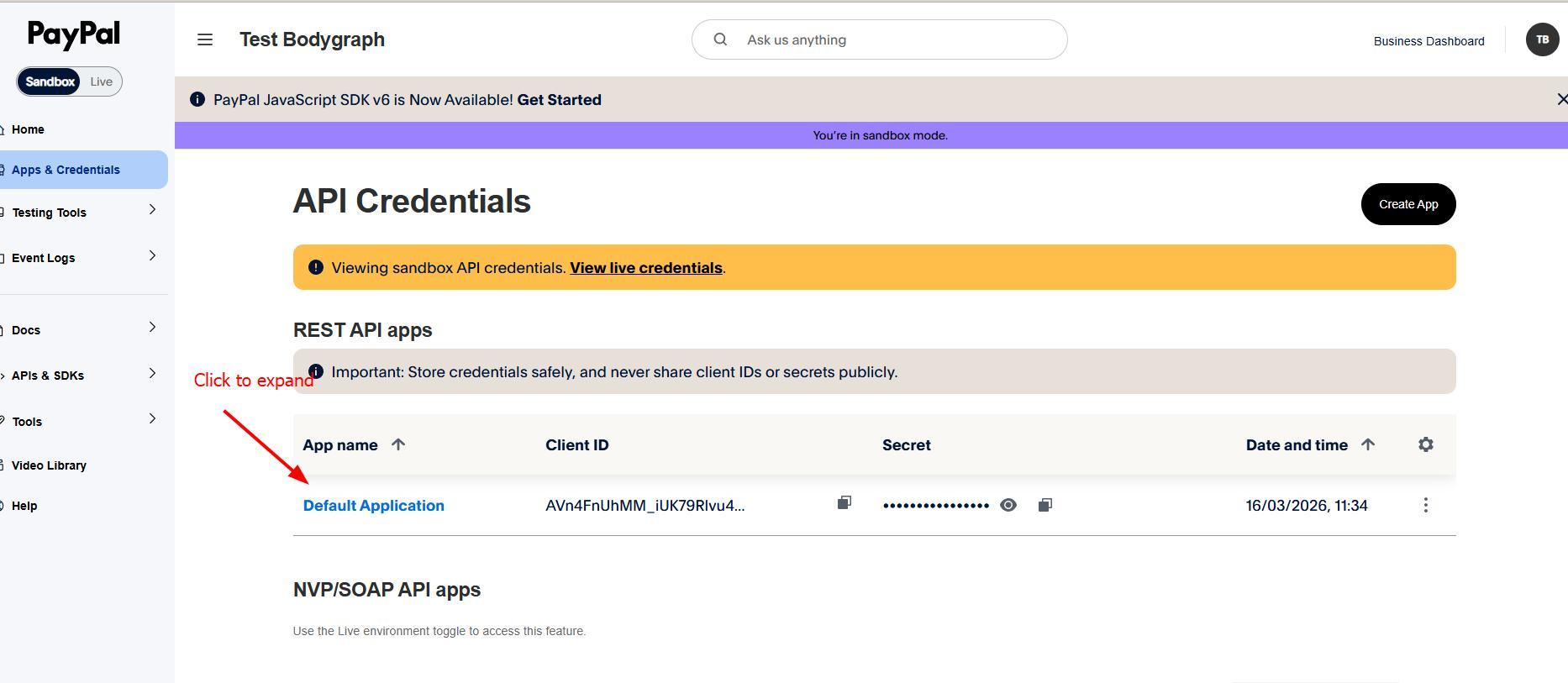Open Default Application row options menu
The width and height of the screenshot is (1568, 683).
click(1425, 505)
